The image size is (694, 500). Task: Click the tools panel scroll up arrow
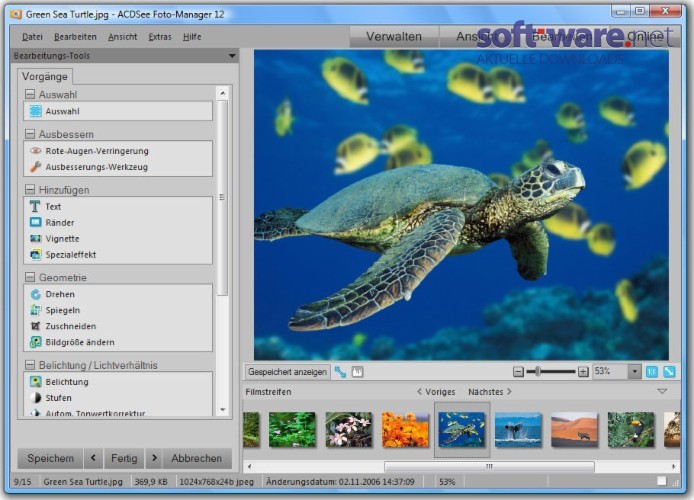223,93
